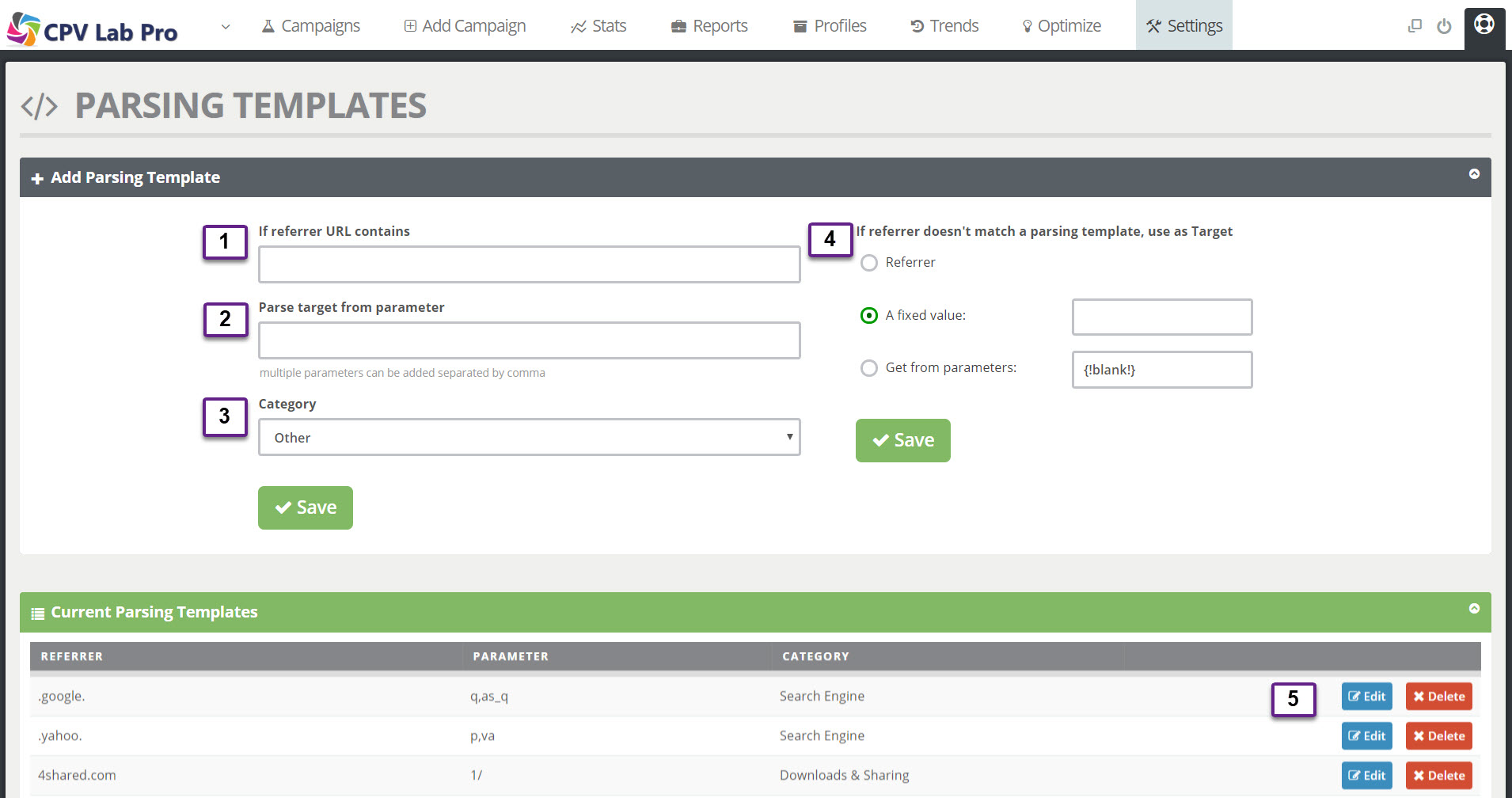Open the Stats view

click(598, 25)
